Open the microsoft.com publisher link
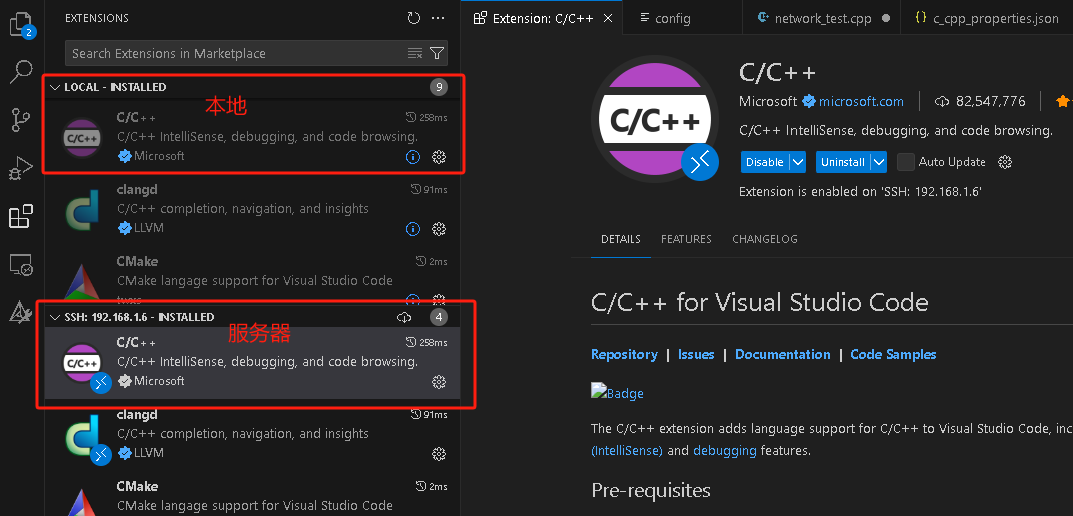1073x516 pixels. (861, 101)
